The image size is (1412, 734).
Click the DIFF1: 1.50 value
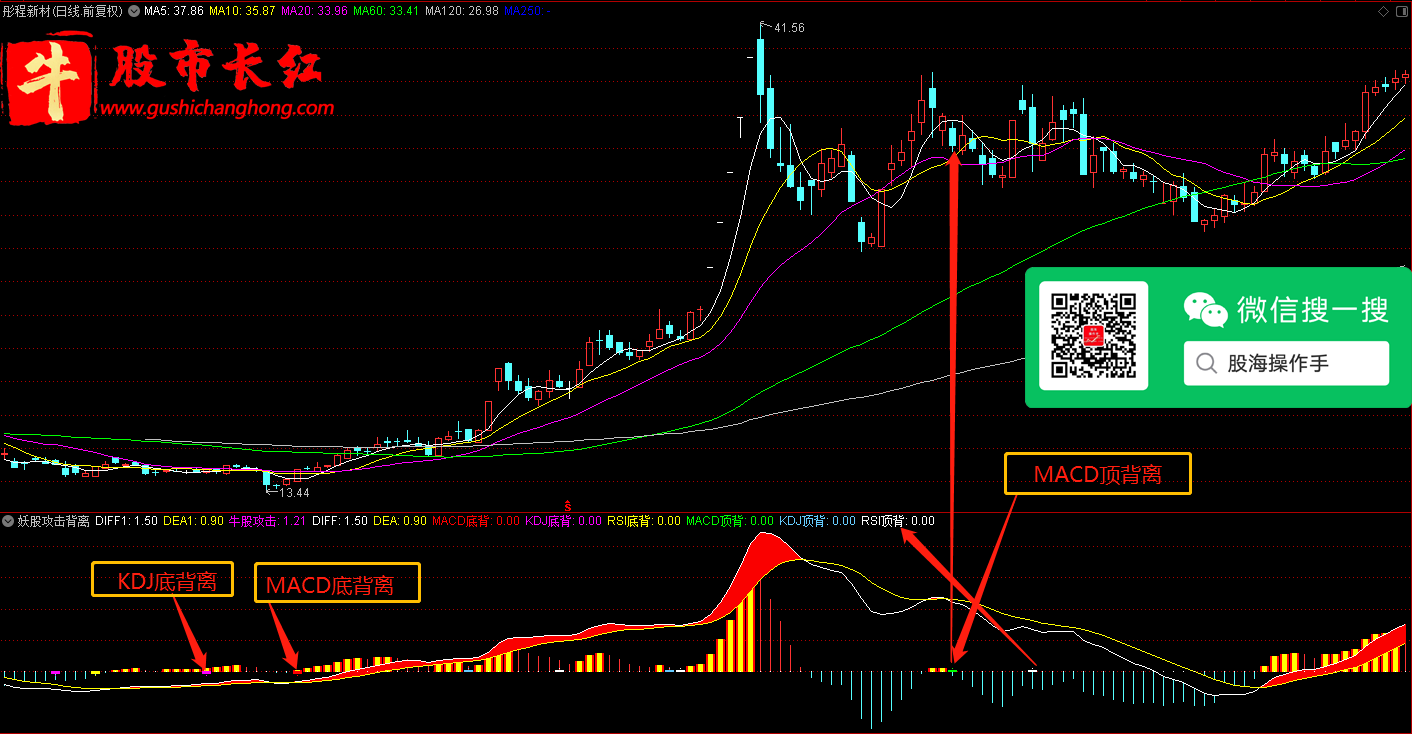[x=126, y=521]
